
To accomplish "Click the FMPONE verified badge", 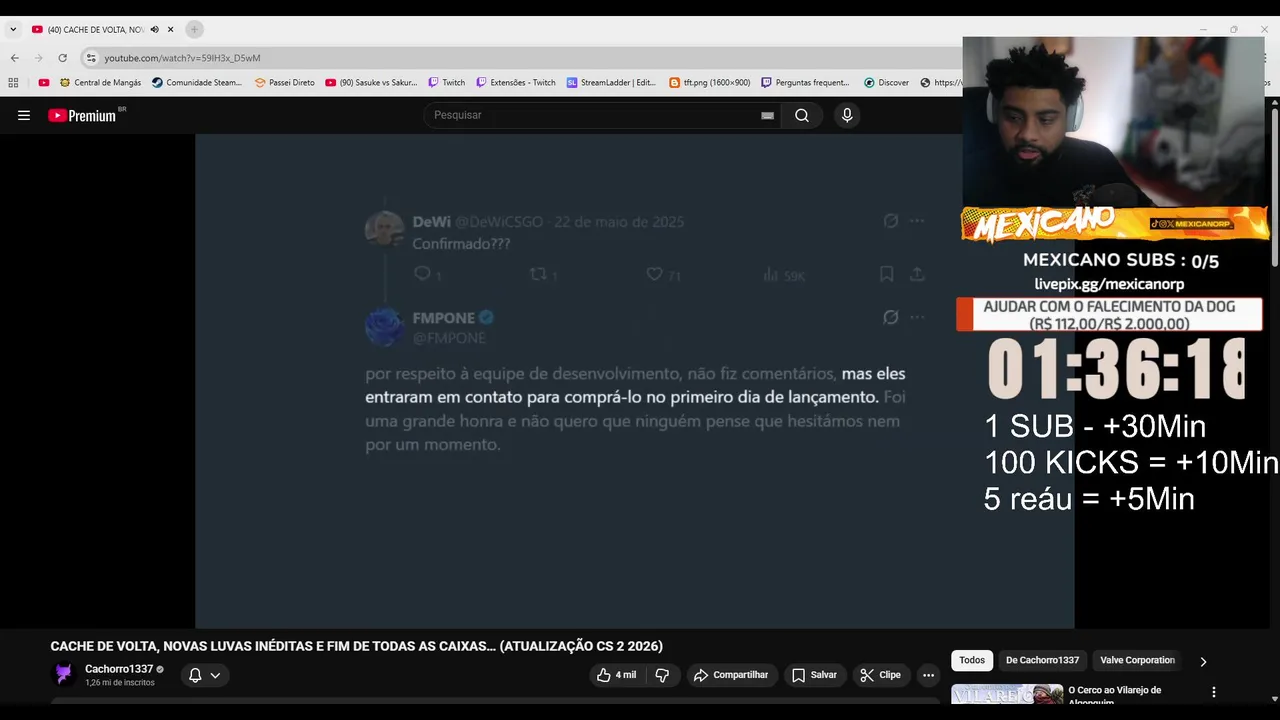I will pos(486,317).
